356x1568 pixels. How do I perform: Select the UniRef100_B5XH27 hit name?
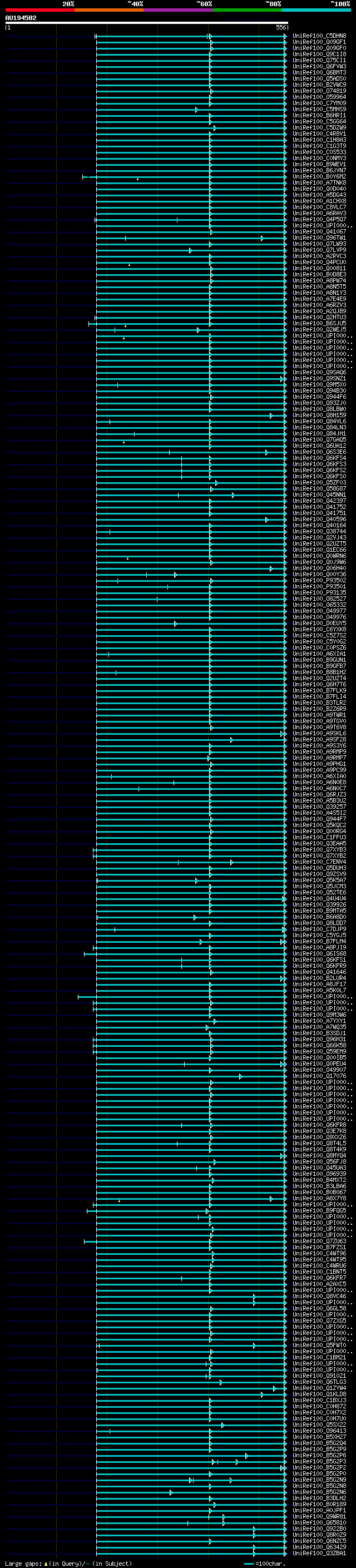tap(319, 1437)
